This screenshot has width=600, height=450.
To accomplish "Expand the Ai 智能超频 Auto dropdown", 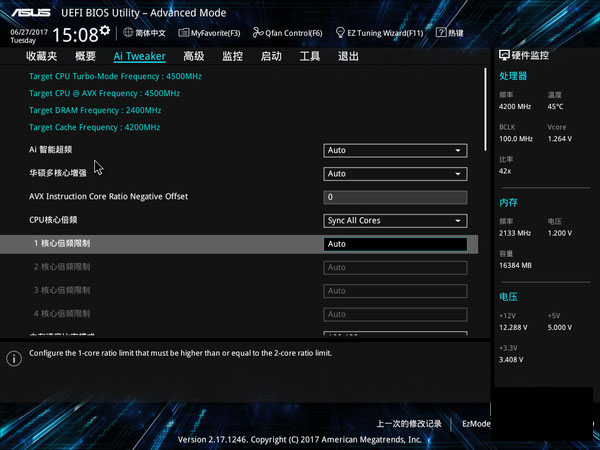I will pyautogui.click(x=395, y=150).
